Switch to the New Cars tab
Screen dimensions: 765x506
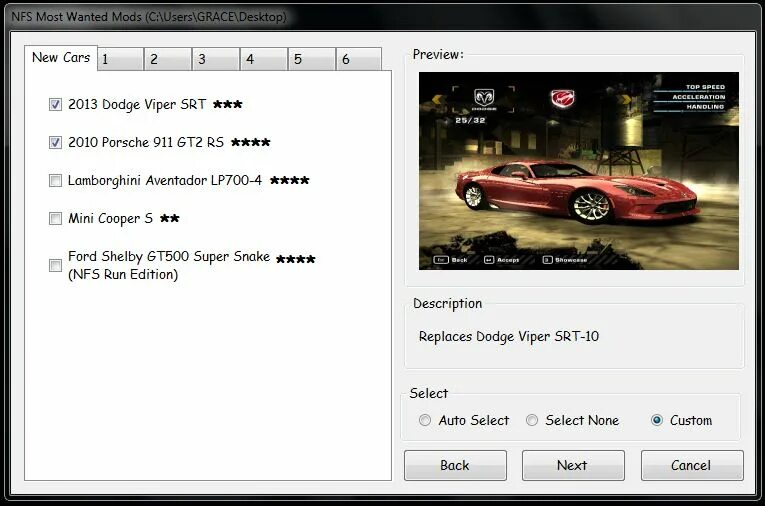pyautogui.click(x=61, y=58)
